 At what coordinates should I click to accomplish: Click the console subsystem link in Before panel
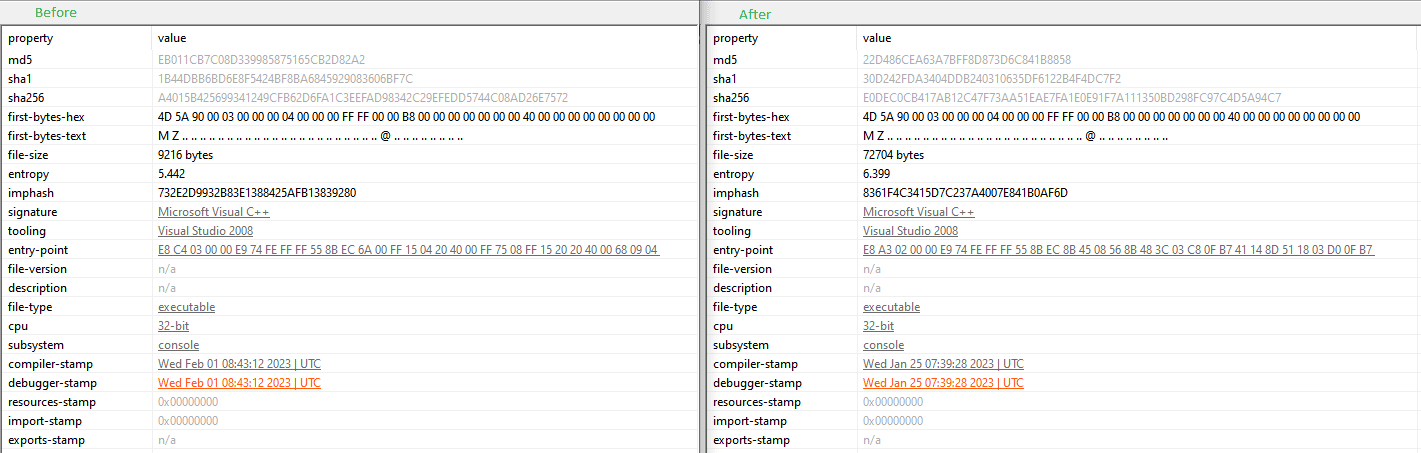click(178, 345)
